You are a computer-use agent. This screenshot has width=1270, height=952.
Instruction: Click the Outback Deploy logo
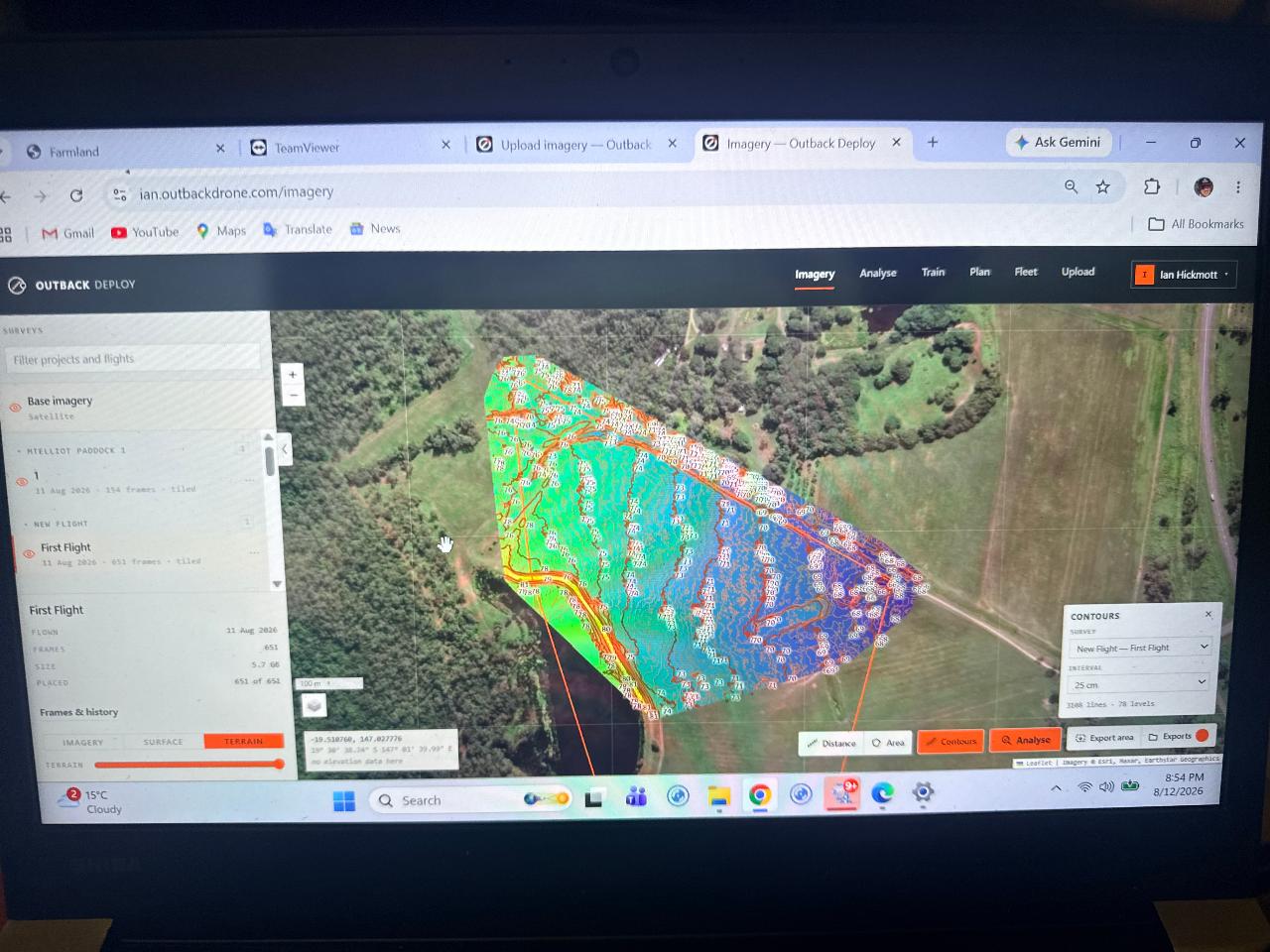(x=71, y=285)
